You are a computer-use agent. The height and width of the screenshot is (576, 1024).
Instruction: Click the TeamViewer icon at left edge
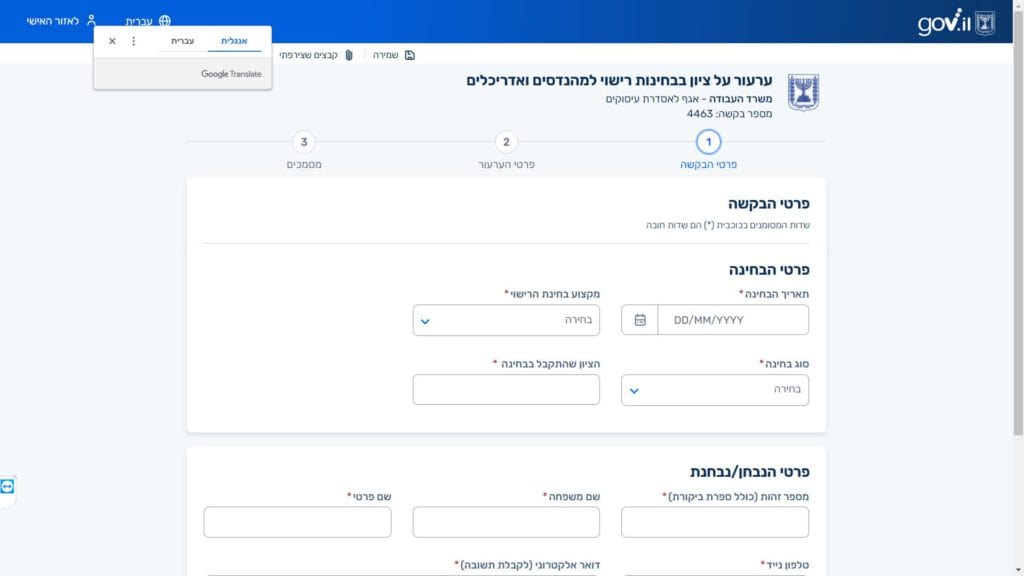click(8, 486)
